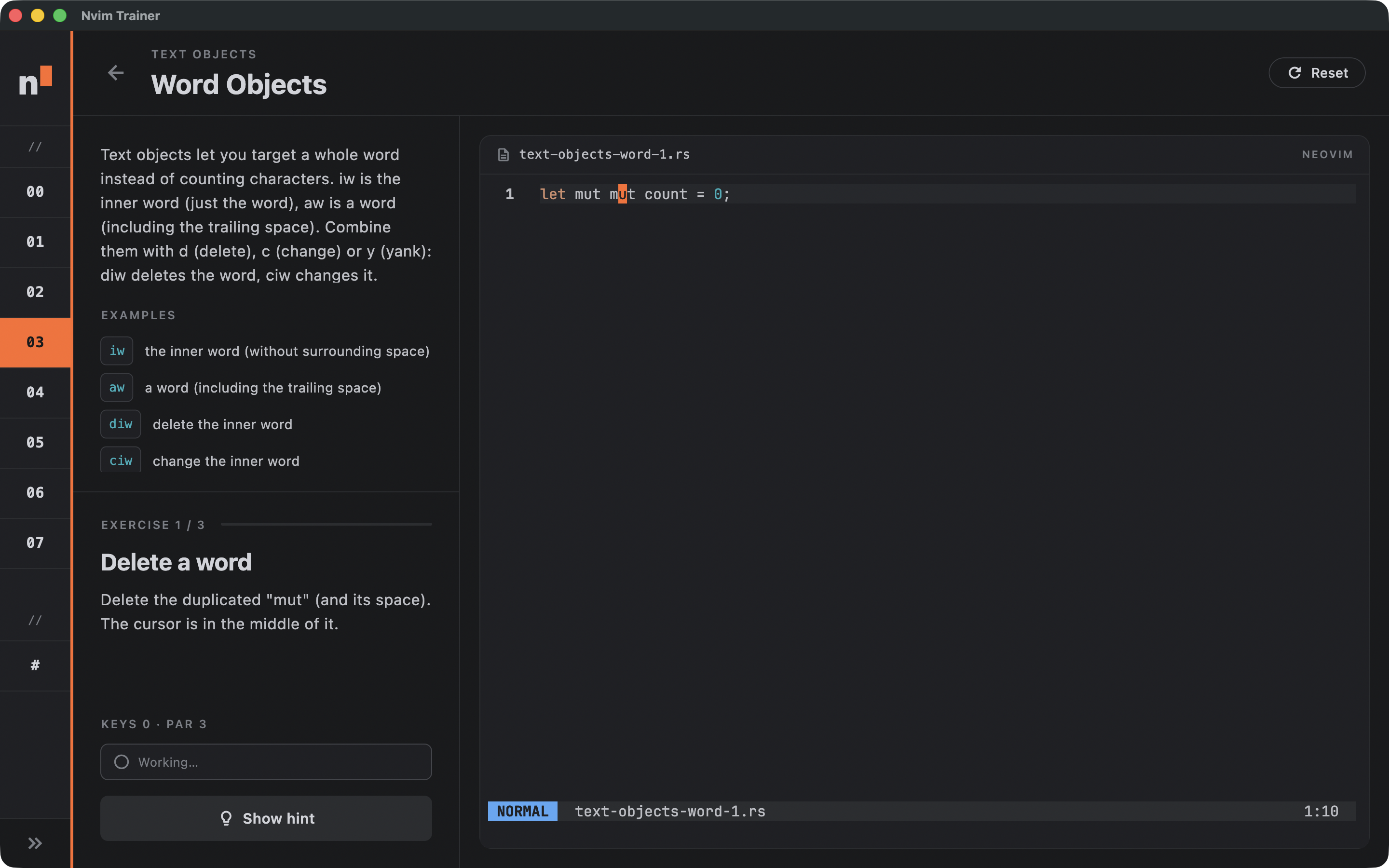
Task: Click the diw key chip
Action: tap(121, 424)
